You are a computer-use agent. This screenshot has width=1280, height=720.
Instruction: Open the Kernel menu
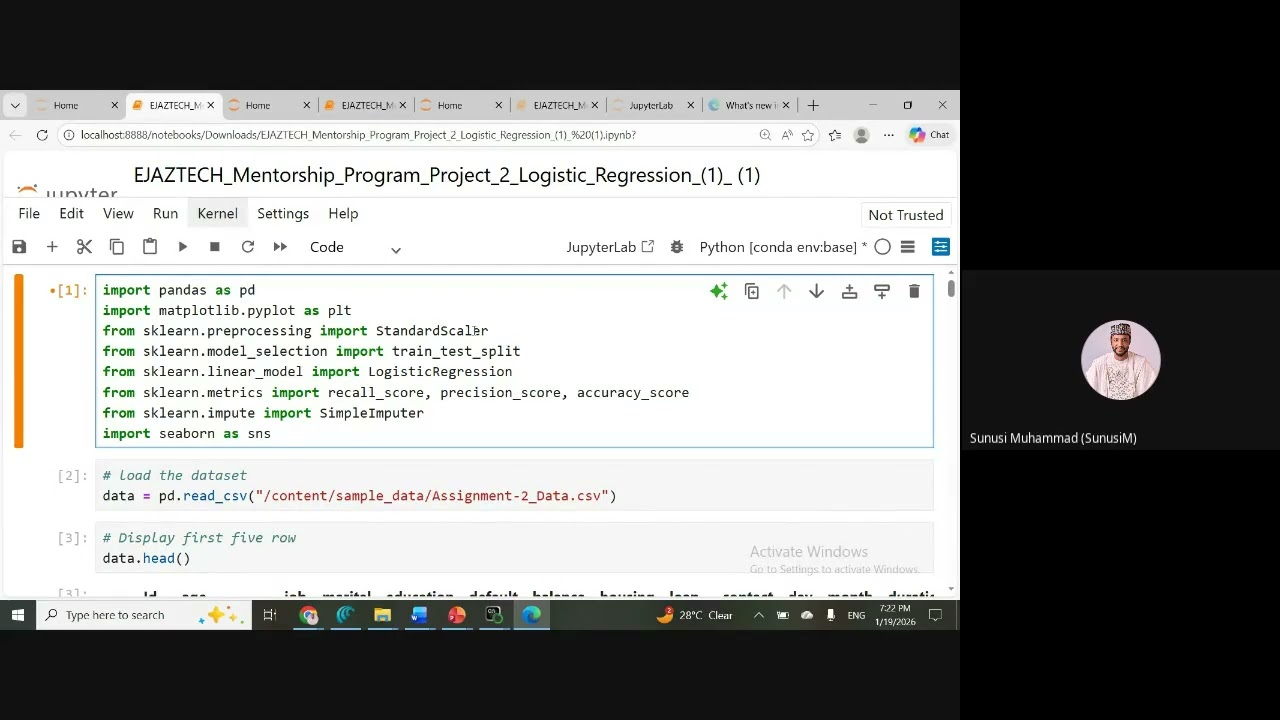(x=217, y=214)
